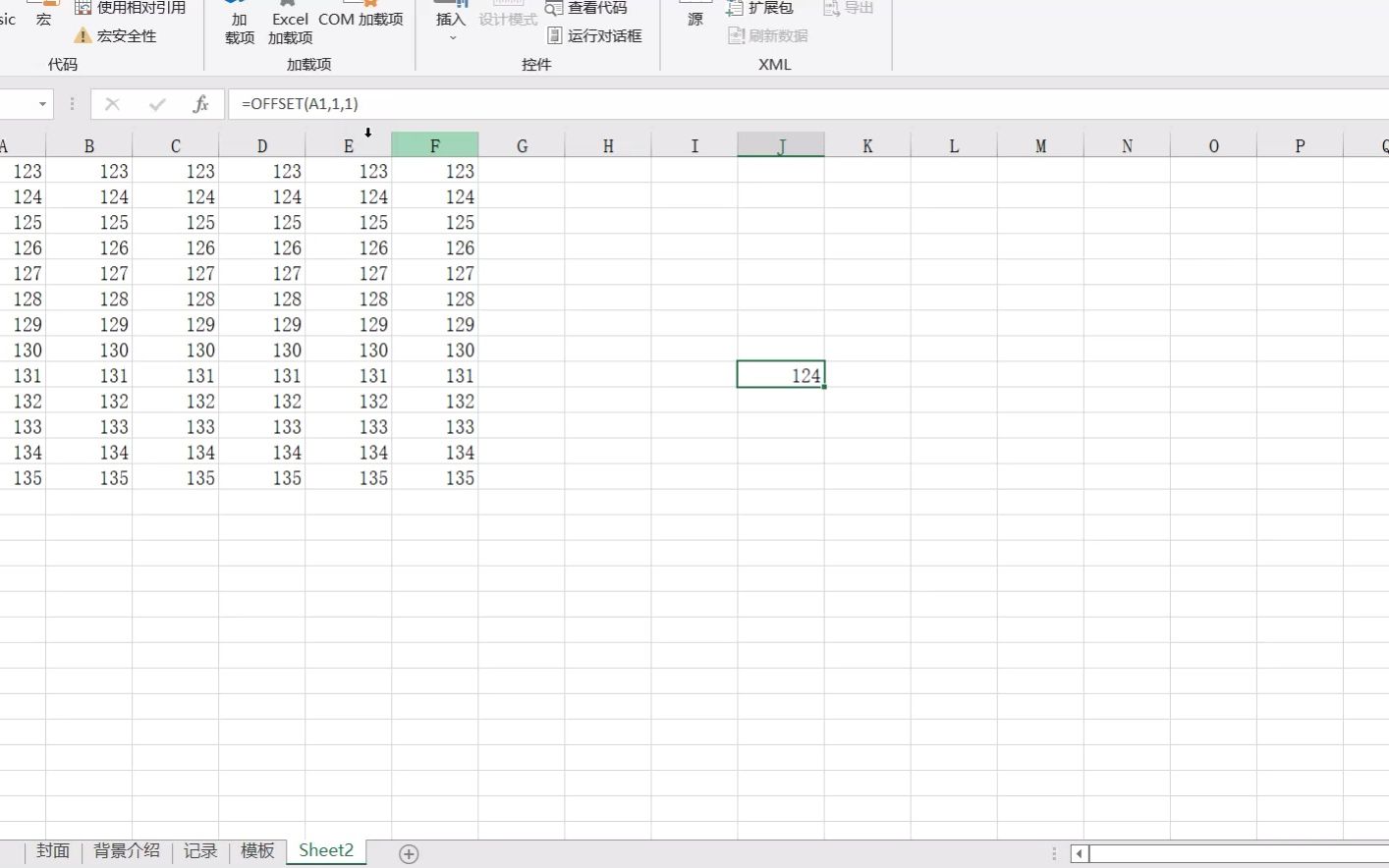Select cell in column B with value 123
Viewport: 1389px width, 868px height.
point(88,171)
